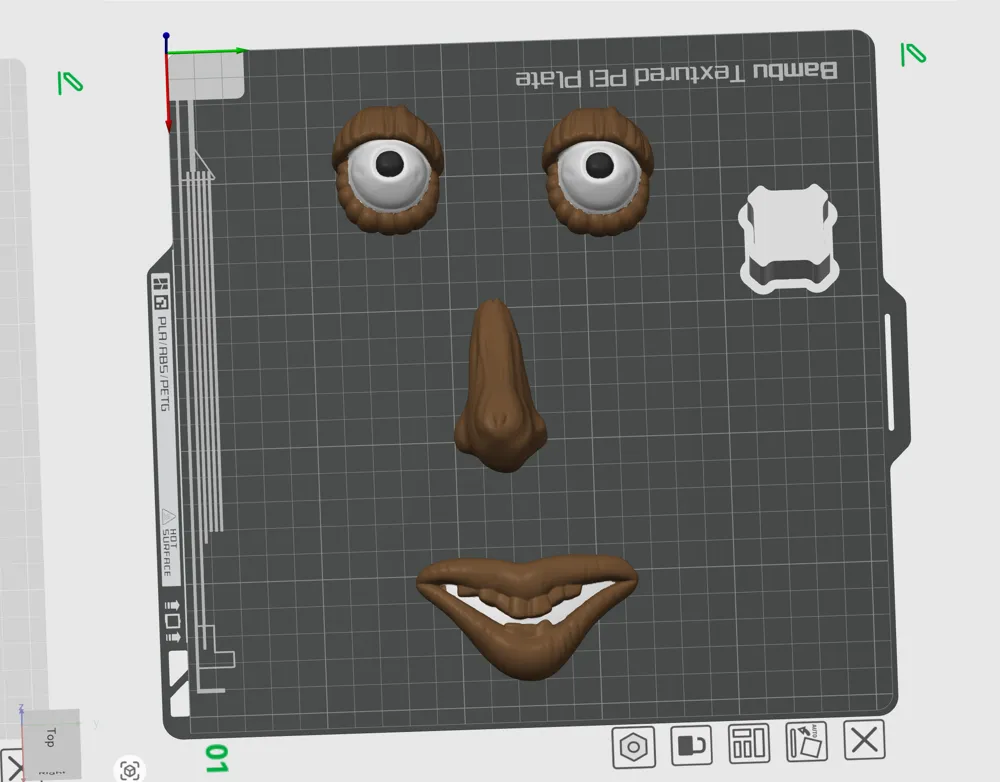This screenshot has width=1000, height=782.
Task: Edit plate name with right green pencil
Action: pos(913,54)
